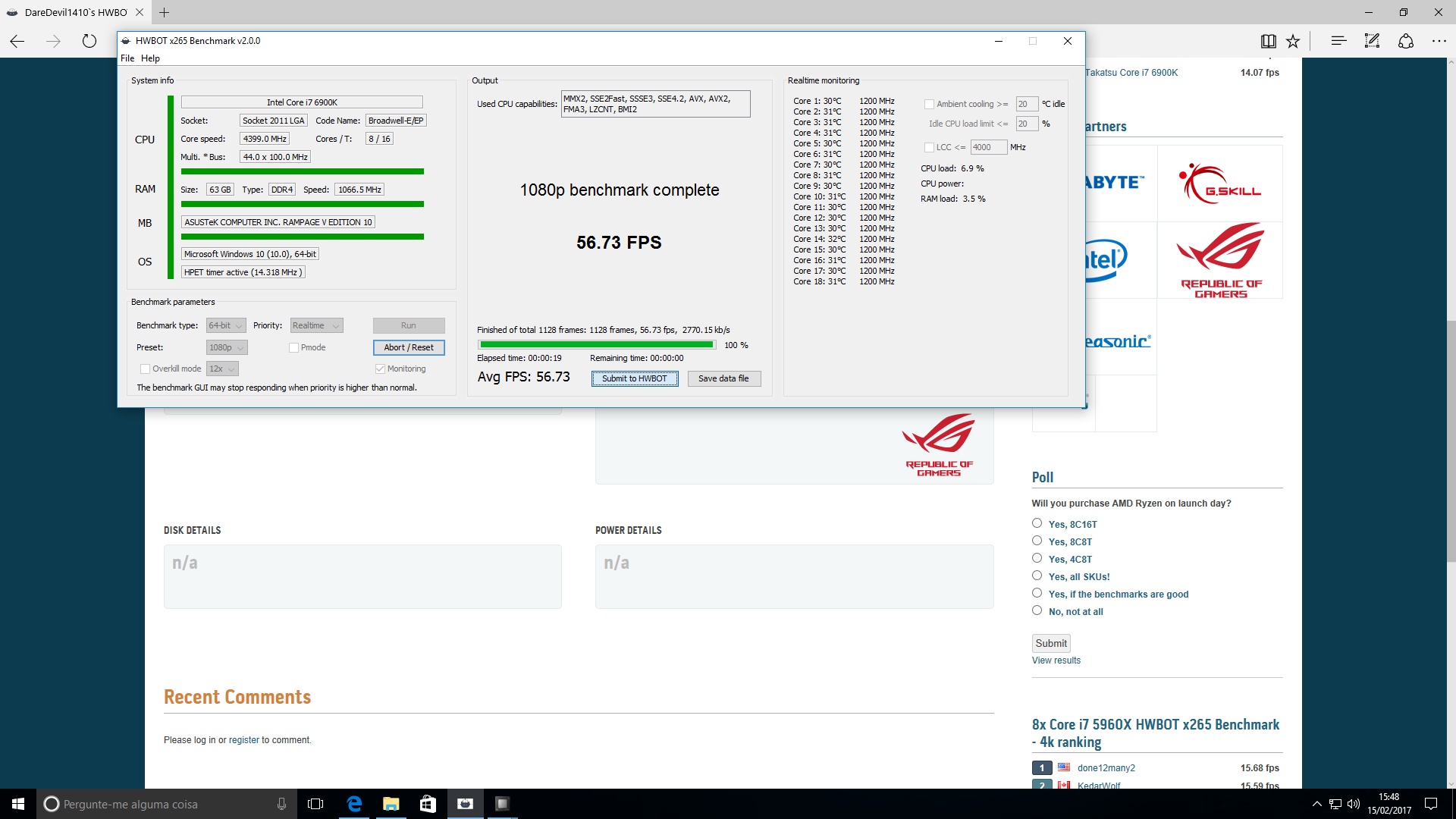Click LCC MHz value field
Image resolution: width=1456 pixels, height=819 pixels.
(989, 147)
